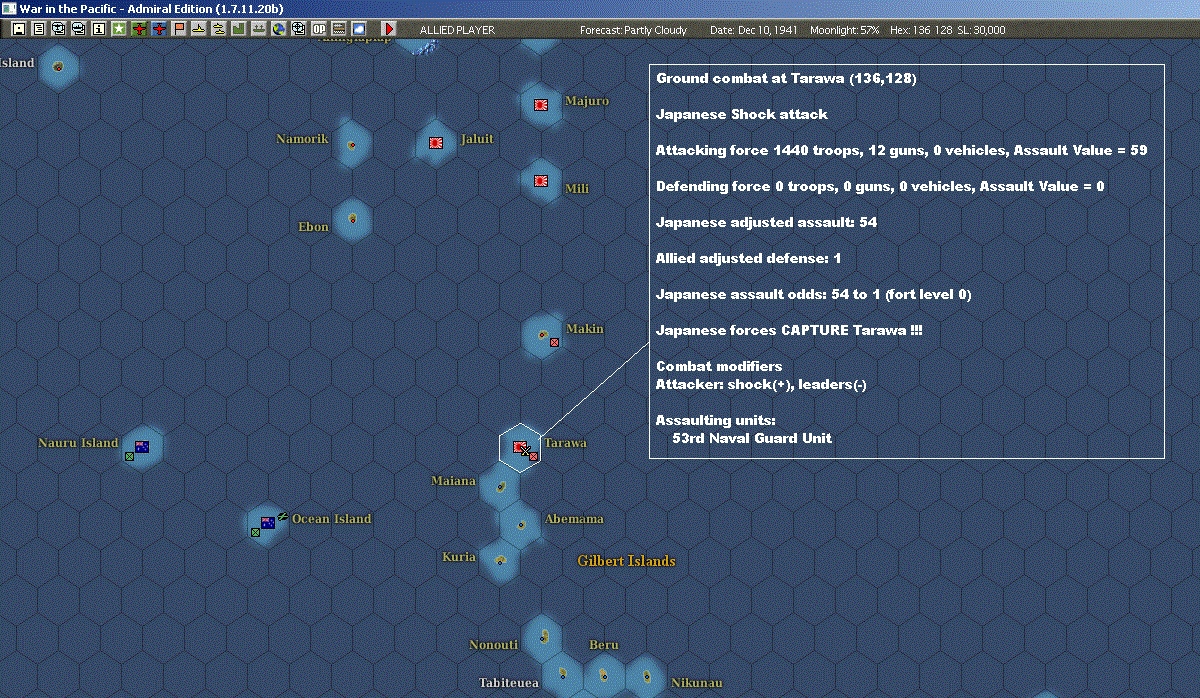Click the 'Gilbert Islands' map label

tap(626, 561)
